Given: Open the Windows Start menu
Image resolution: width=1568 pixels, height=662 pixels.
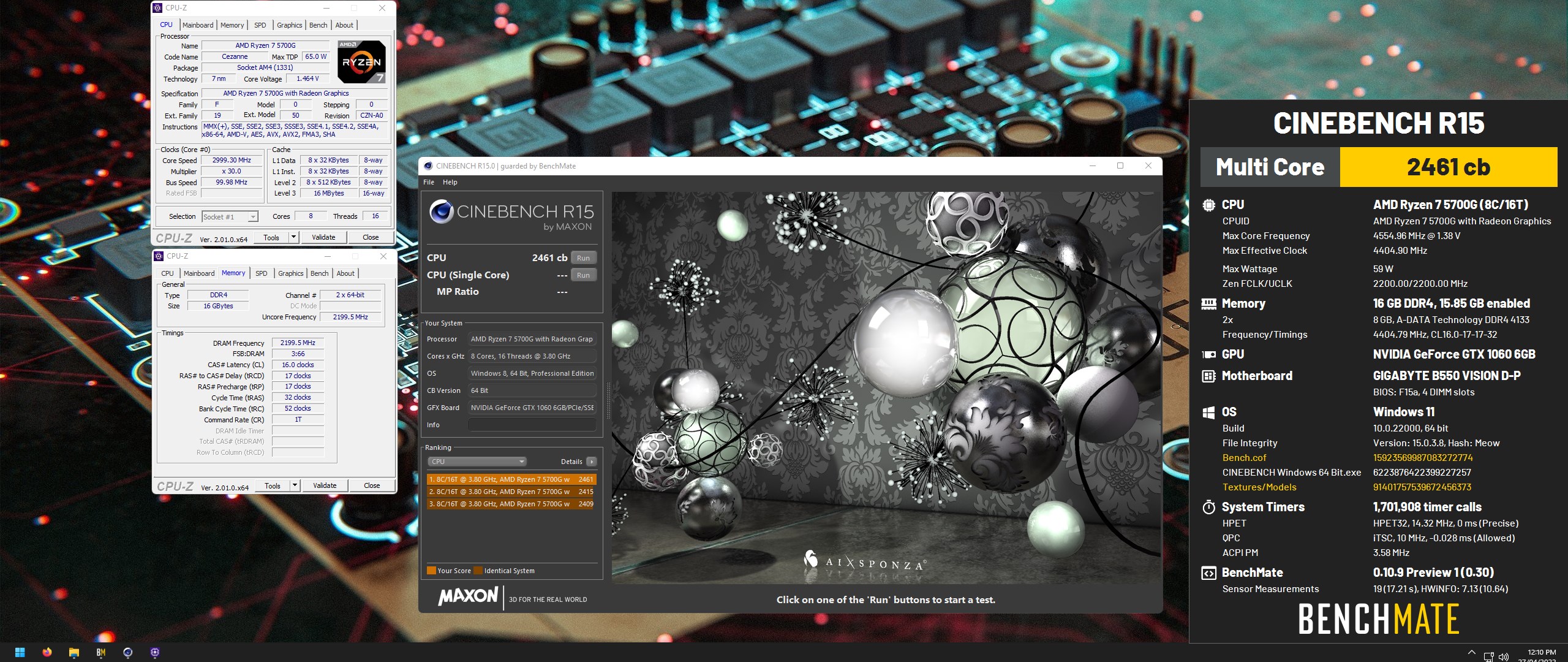Looking at the screenshot, I should (x=20, y=652).
